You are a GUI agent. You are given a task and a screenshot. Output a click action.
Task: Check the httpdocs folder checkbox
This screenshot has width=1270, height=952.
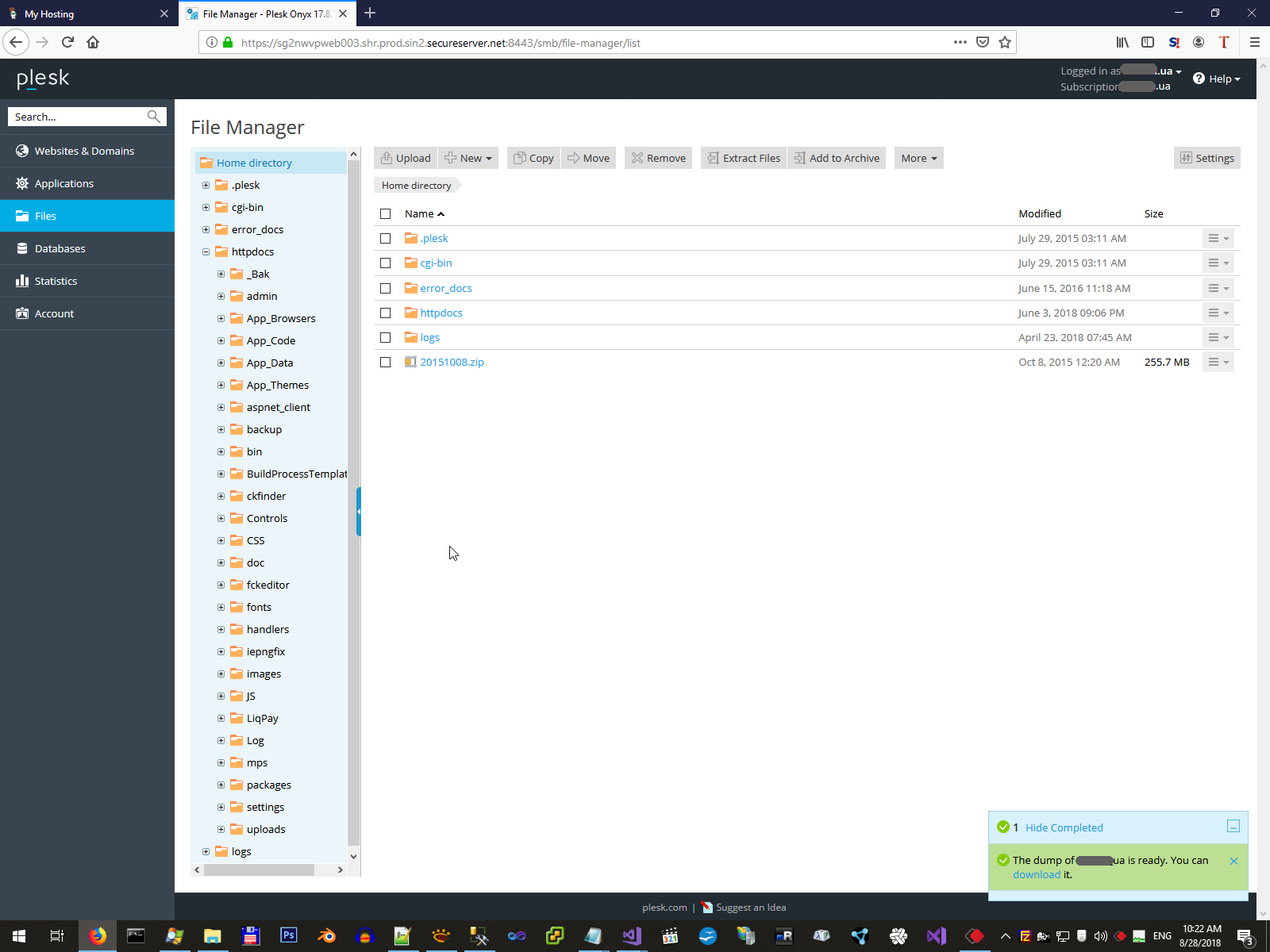386,313
